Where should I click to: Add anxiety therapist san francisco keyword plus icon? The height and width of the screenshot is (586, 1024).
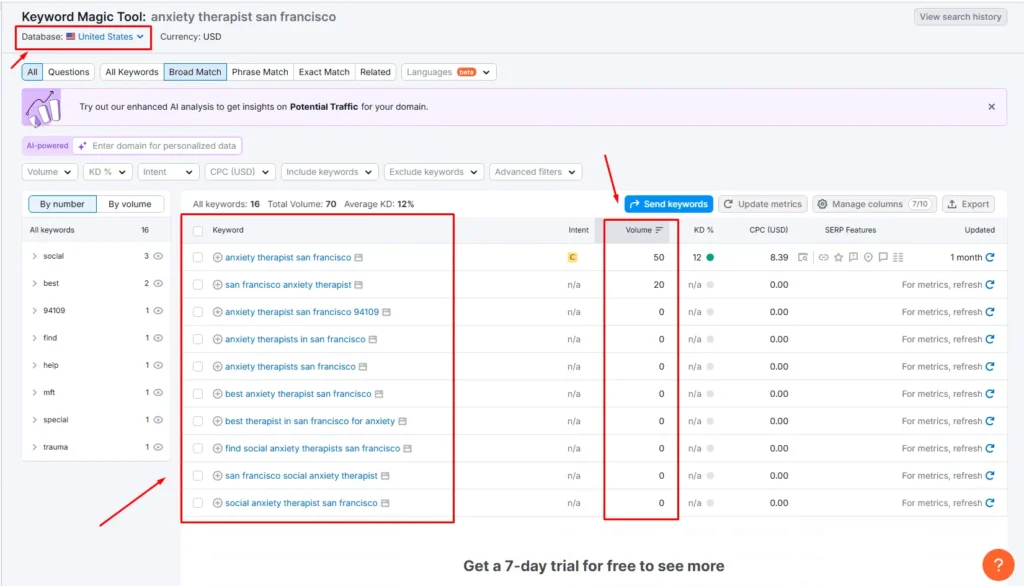pos(217,257)
